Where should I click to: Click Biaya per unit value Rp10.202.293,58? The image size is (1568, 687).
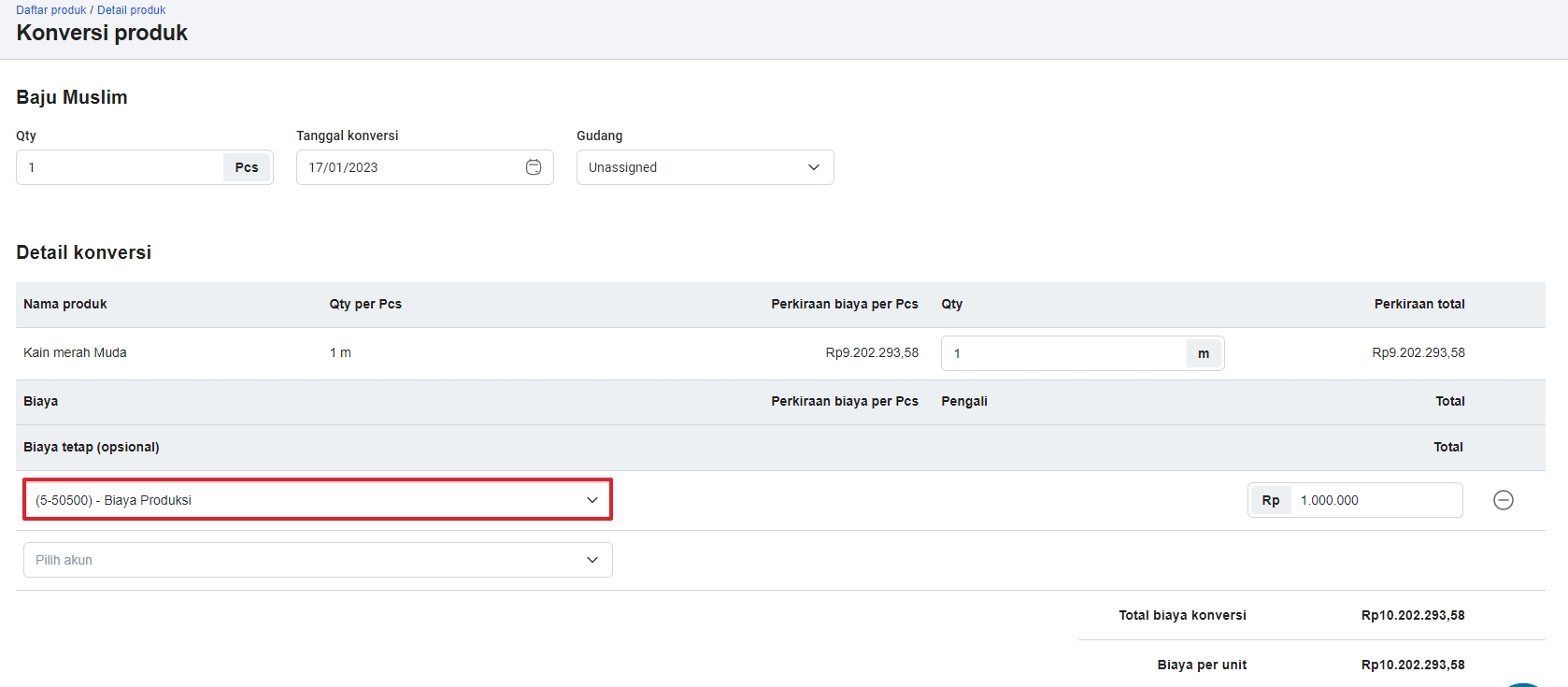tap(1413, 665)
